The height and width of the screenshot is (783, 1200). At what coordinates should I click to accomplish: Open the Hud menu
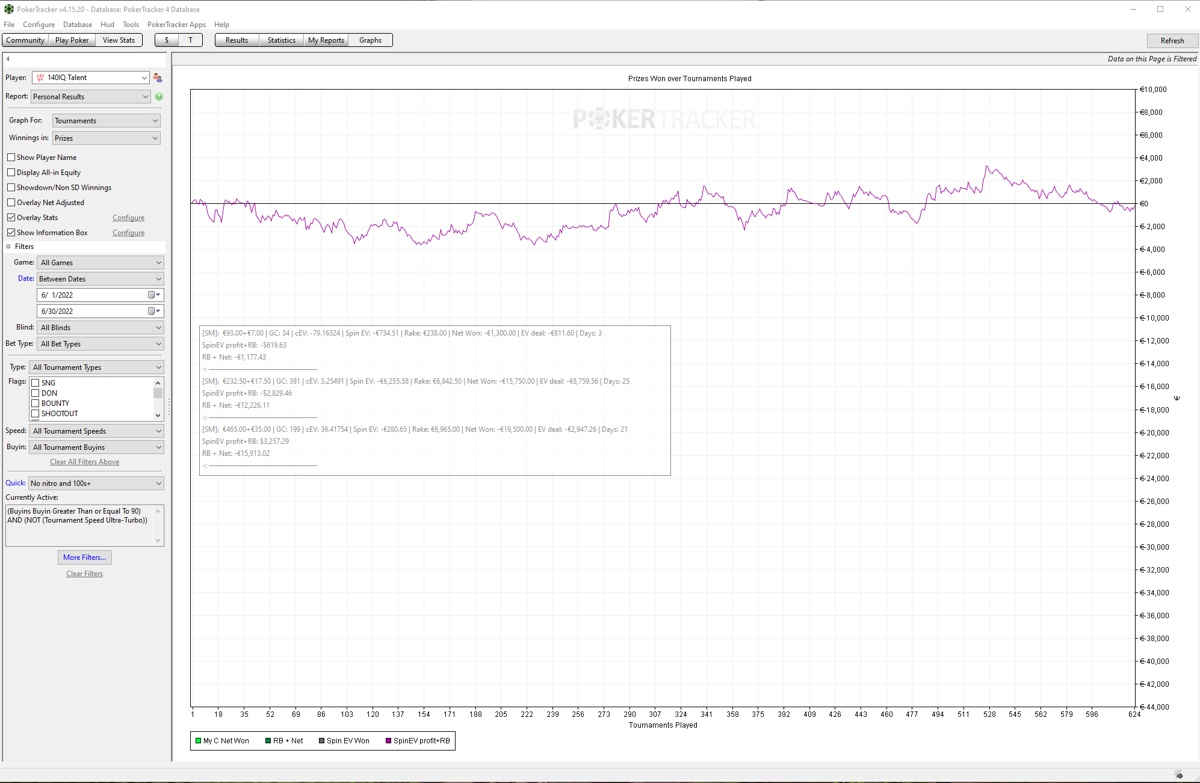click(107, 24)
